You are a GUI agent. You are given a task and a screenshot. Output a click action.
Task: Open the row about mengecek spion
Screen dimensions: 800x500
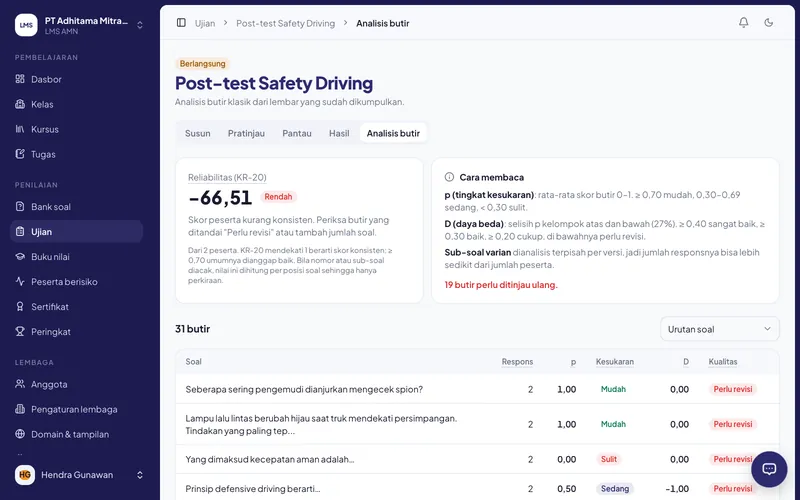click(x=477, y=389)
